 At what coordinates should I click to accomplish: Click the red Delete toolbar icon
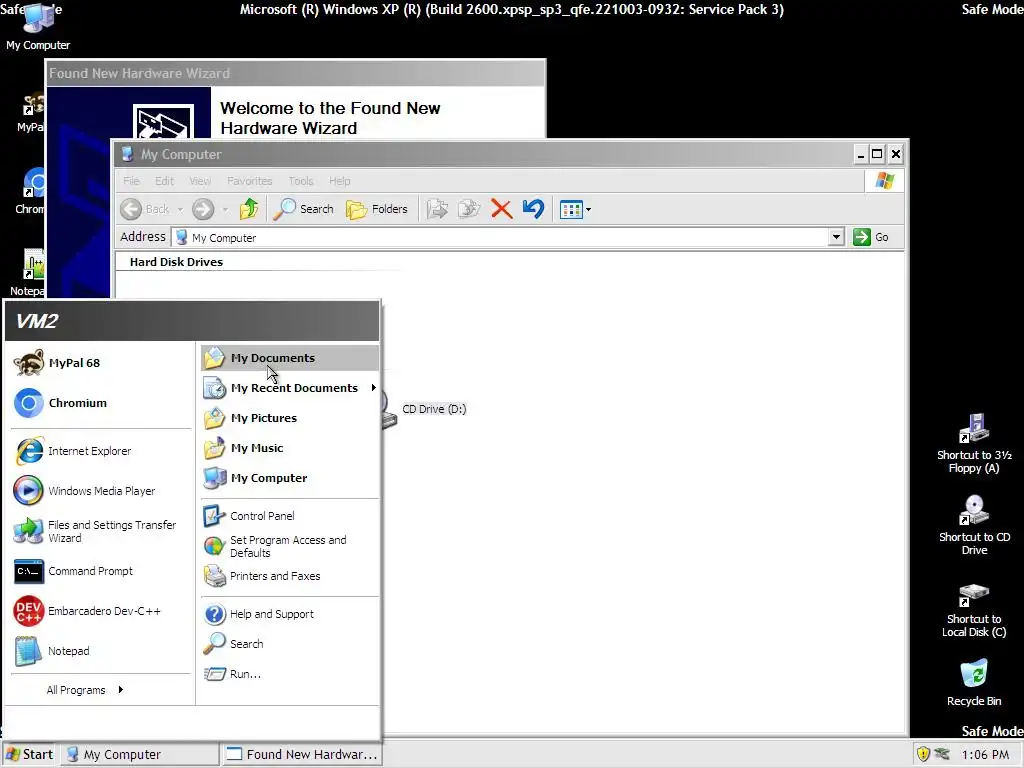pos(501,209)
